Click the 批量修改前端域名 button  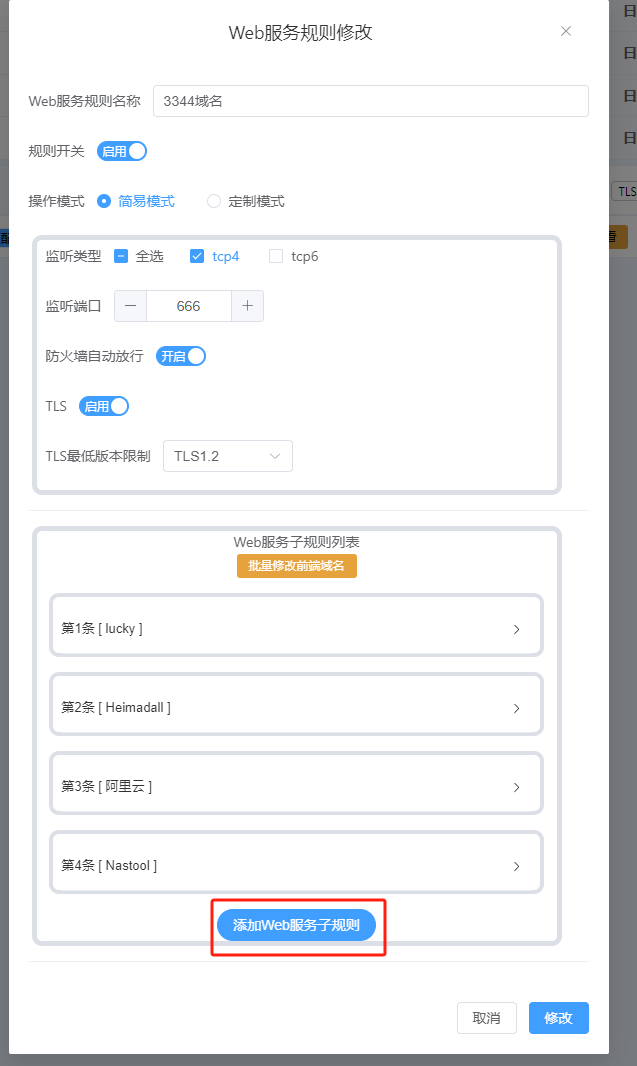pyautogui.click(x=296, y=566)
